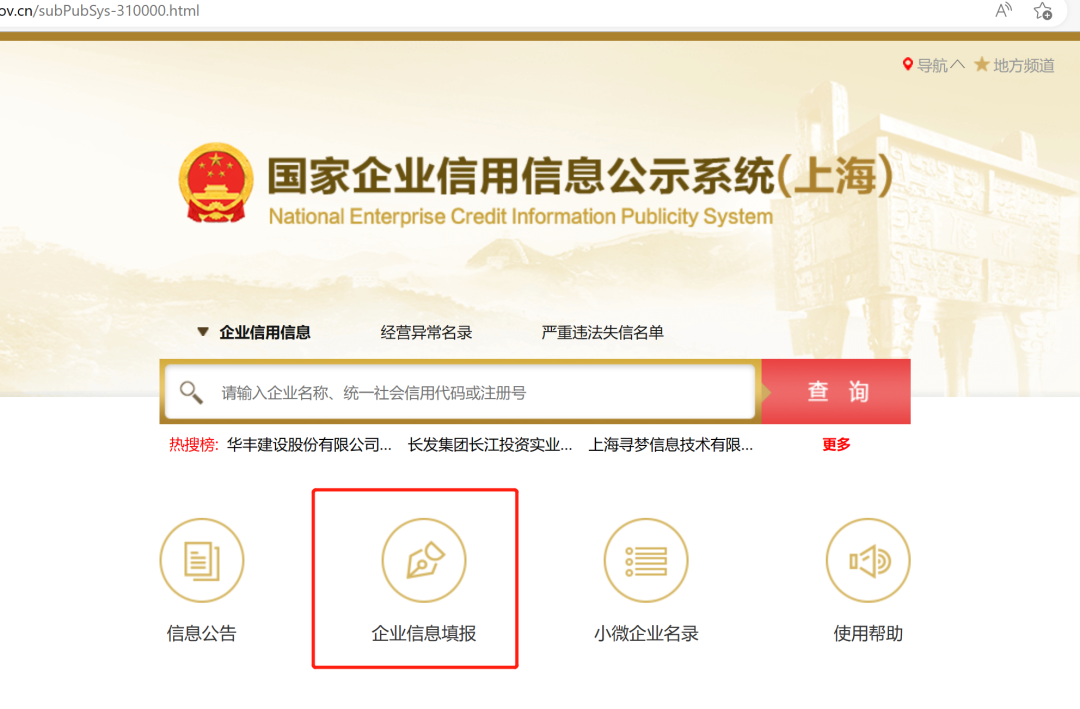1080x709 pixels.
Task: Click the 热搜榜 label
Action: pos(194,445)
